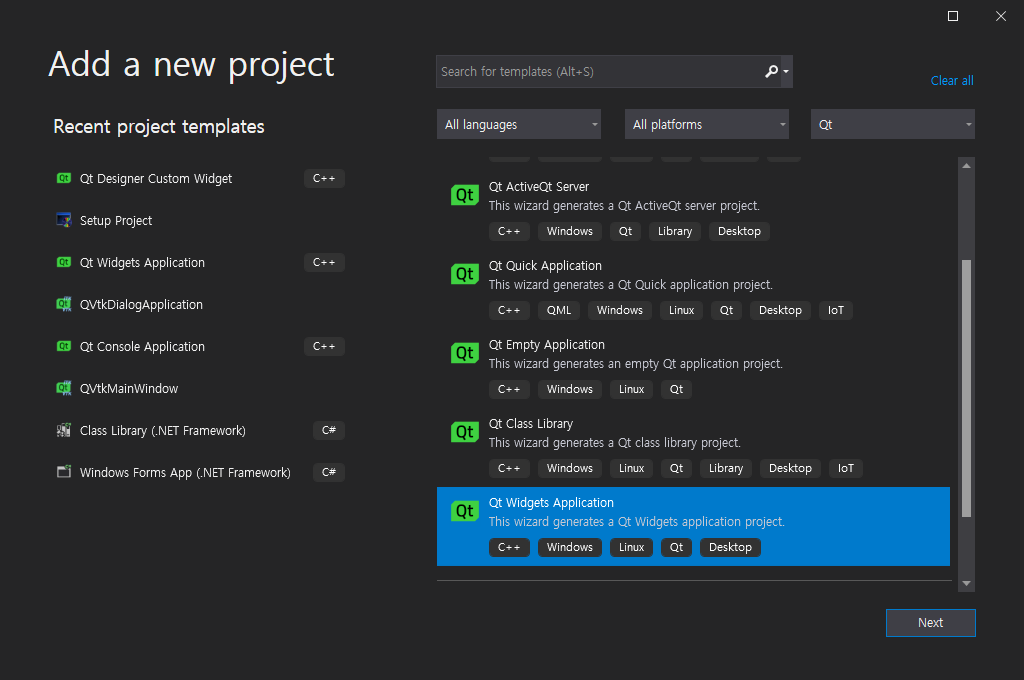
Task: Click the QVtkMainWindow icon
Action: [x=63, y=388]
